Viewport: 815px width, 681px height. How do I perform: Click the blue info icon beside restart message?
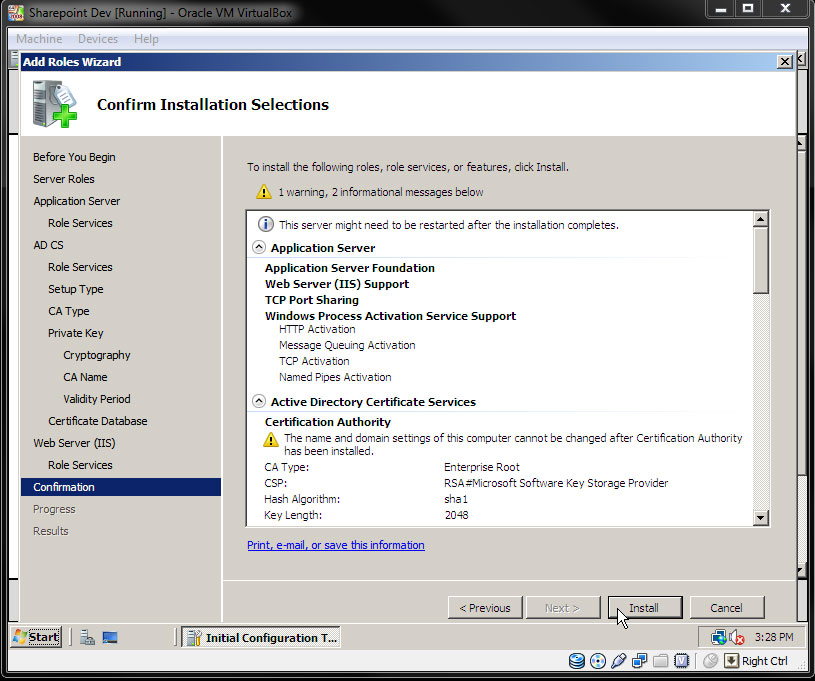click(266, 225)
